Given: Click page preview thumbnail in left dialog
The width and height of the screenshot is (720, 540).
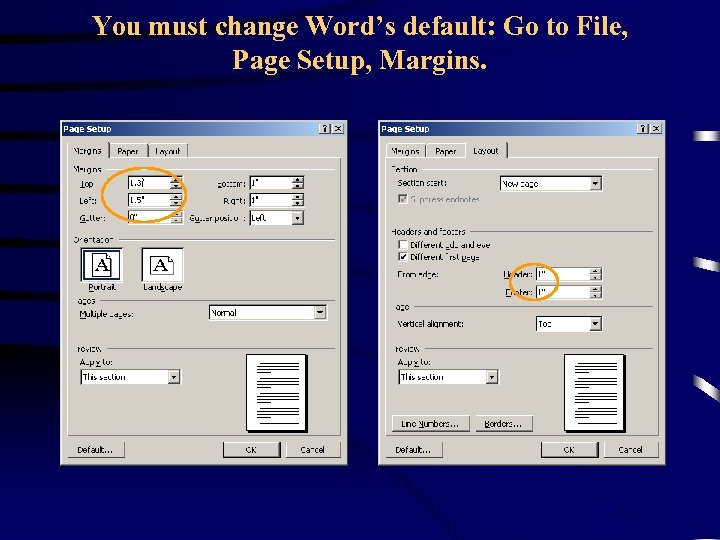Looking at the screenshot, I should [277, 393].
